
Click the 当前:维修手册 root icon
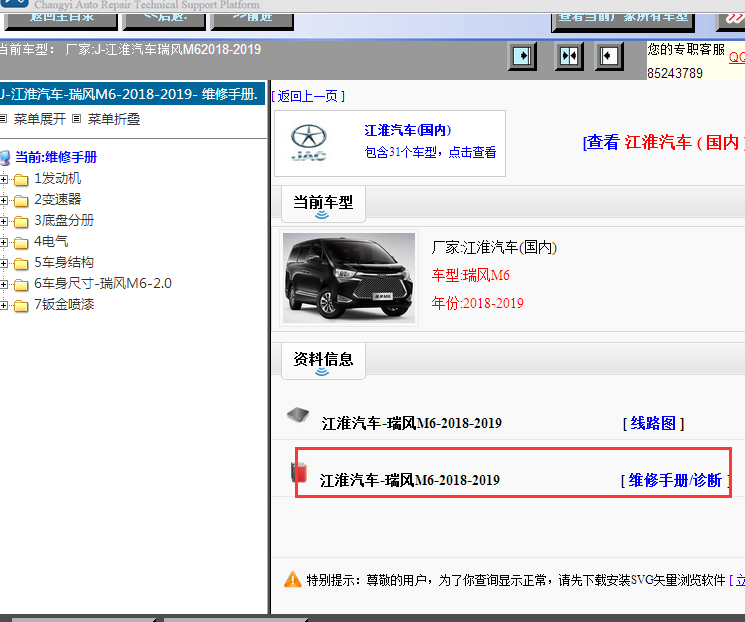click(5, 157)
